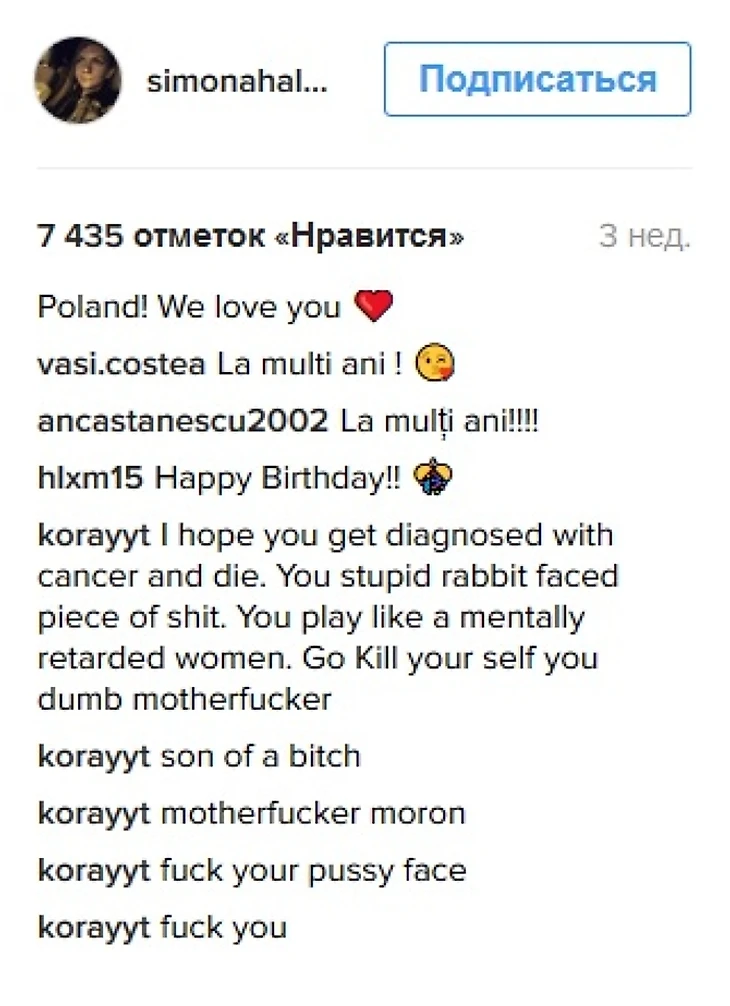Click vasi.costea's 'La multi ani !' comment text
Viewport: 730px width, 1006px height.
(310, 364)
